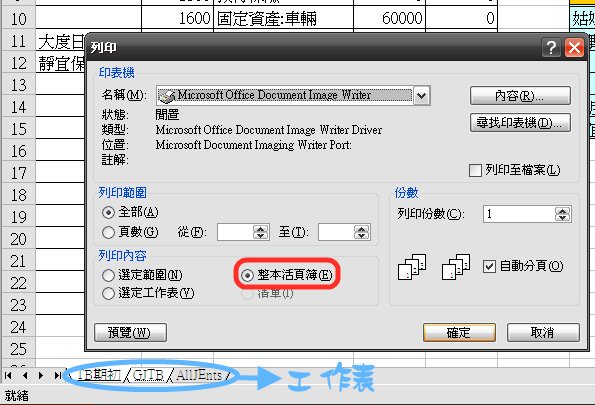The height and width of the screenshot is (405, 595).
Task: Open the printer name dropdown list
Action: click(x=422, y=96)
